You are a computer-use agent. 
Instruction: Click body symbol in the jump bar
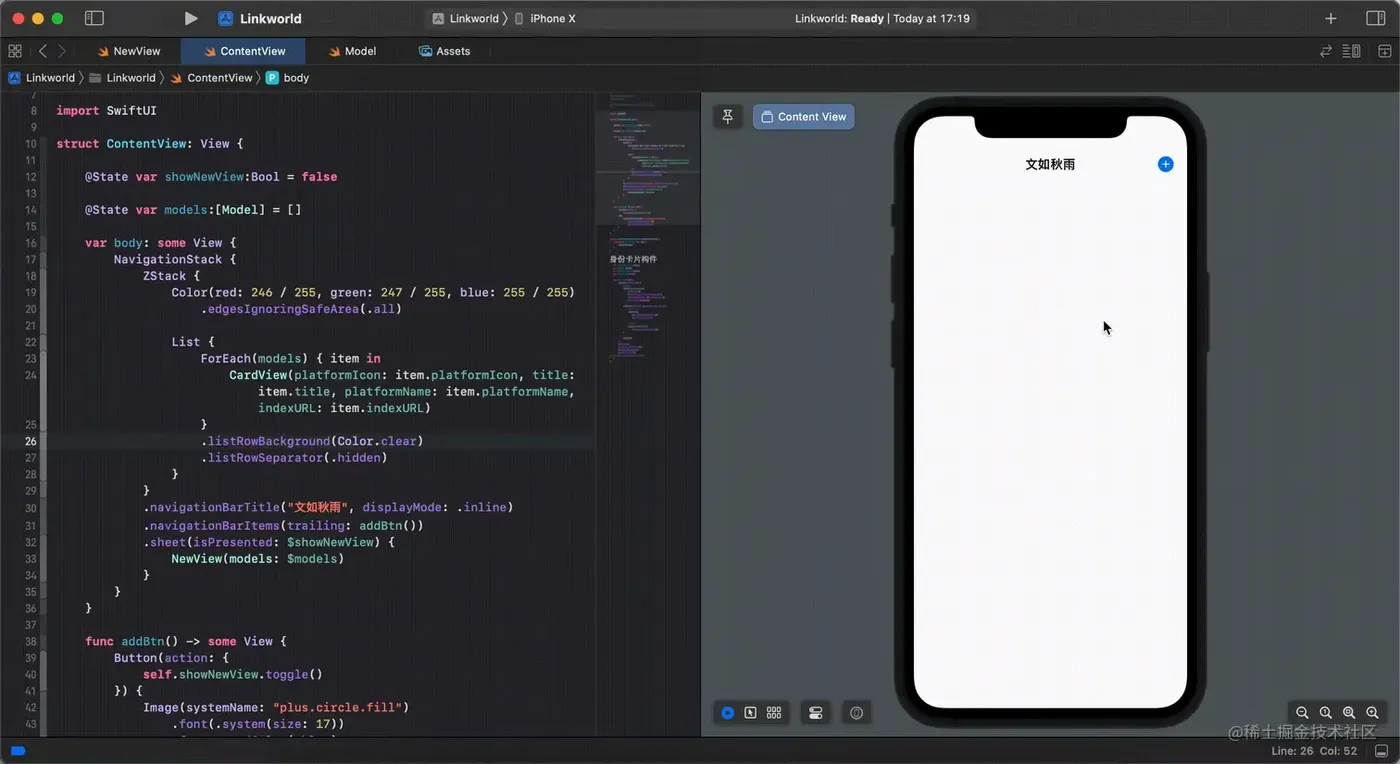pyautogui.click(x=288, y=77)
